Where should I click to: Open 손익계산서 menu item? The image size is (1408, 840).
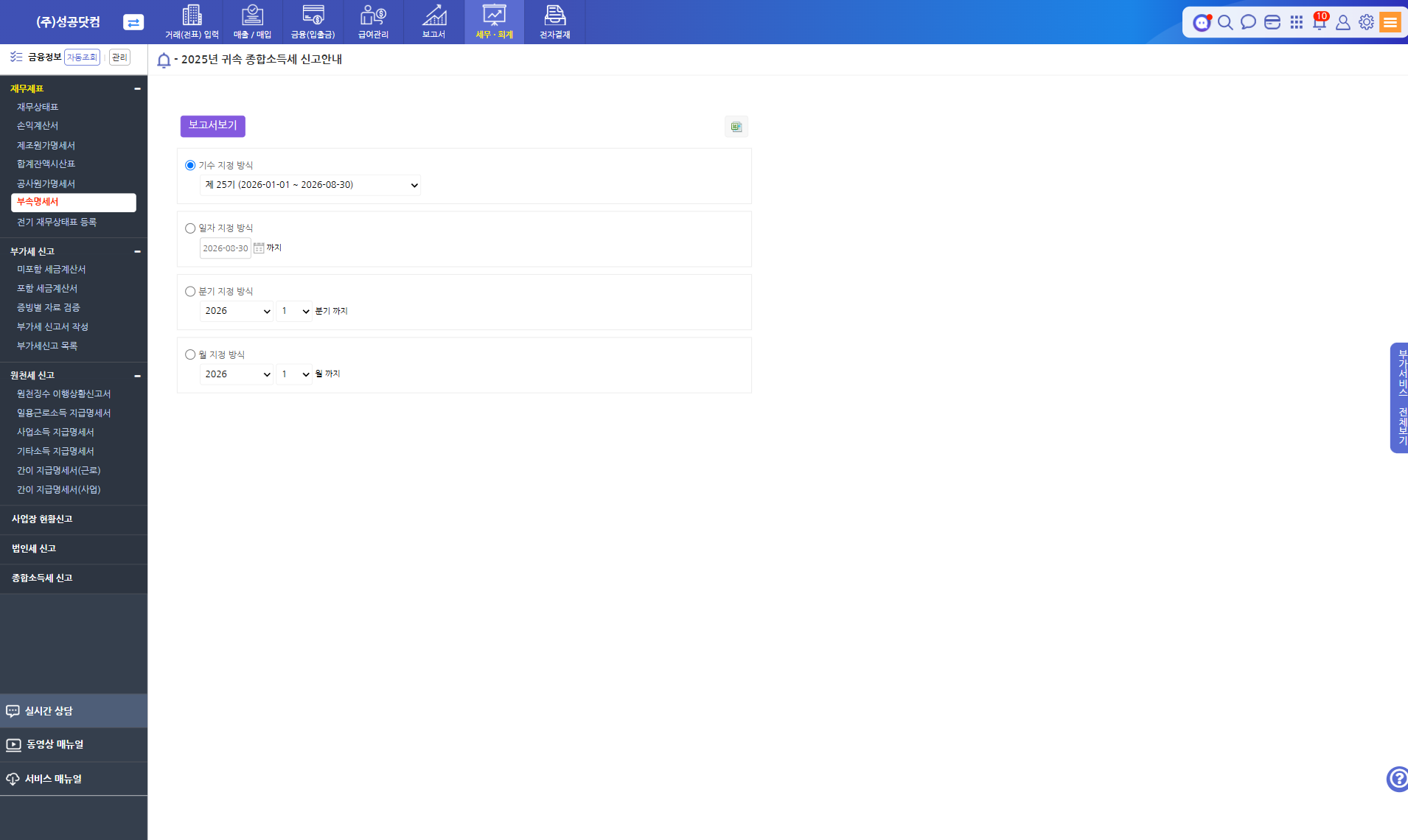[38, 126]
